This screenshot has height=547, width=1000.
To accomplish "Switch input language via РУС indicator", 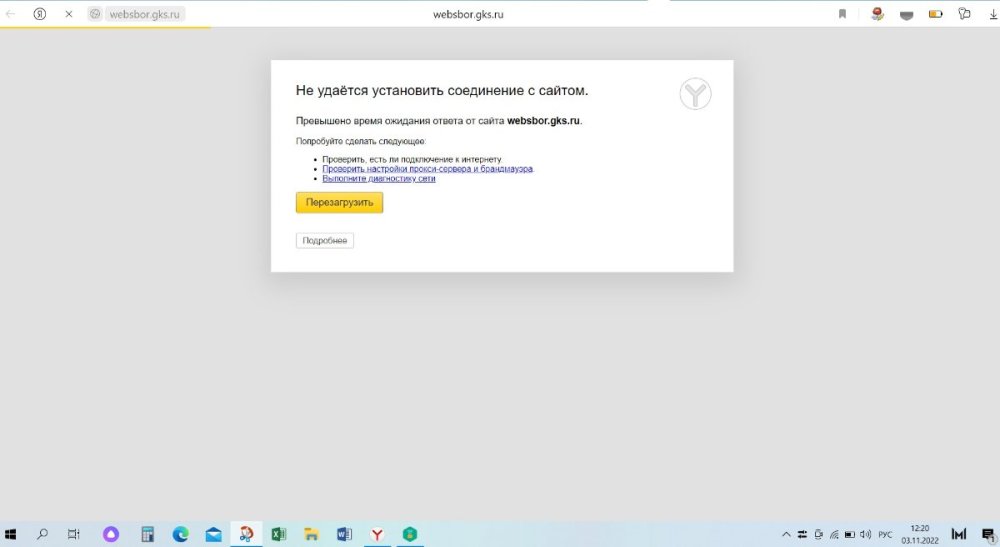I will [x=885, y=534].
